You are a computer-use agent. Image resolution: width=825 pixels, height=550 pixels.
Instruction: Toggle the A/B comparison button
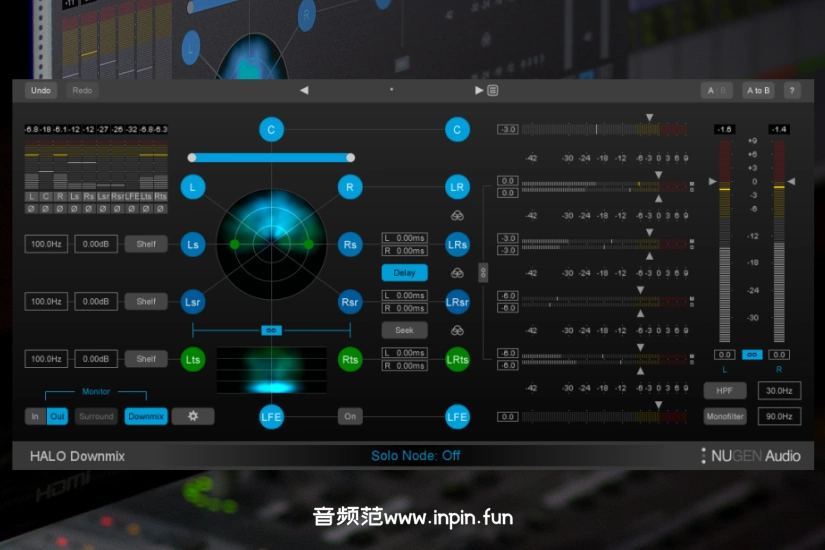[717, 91]
